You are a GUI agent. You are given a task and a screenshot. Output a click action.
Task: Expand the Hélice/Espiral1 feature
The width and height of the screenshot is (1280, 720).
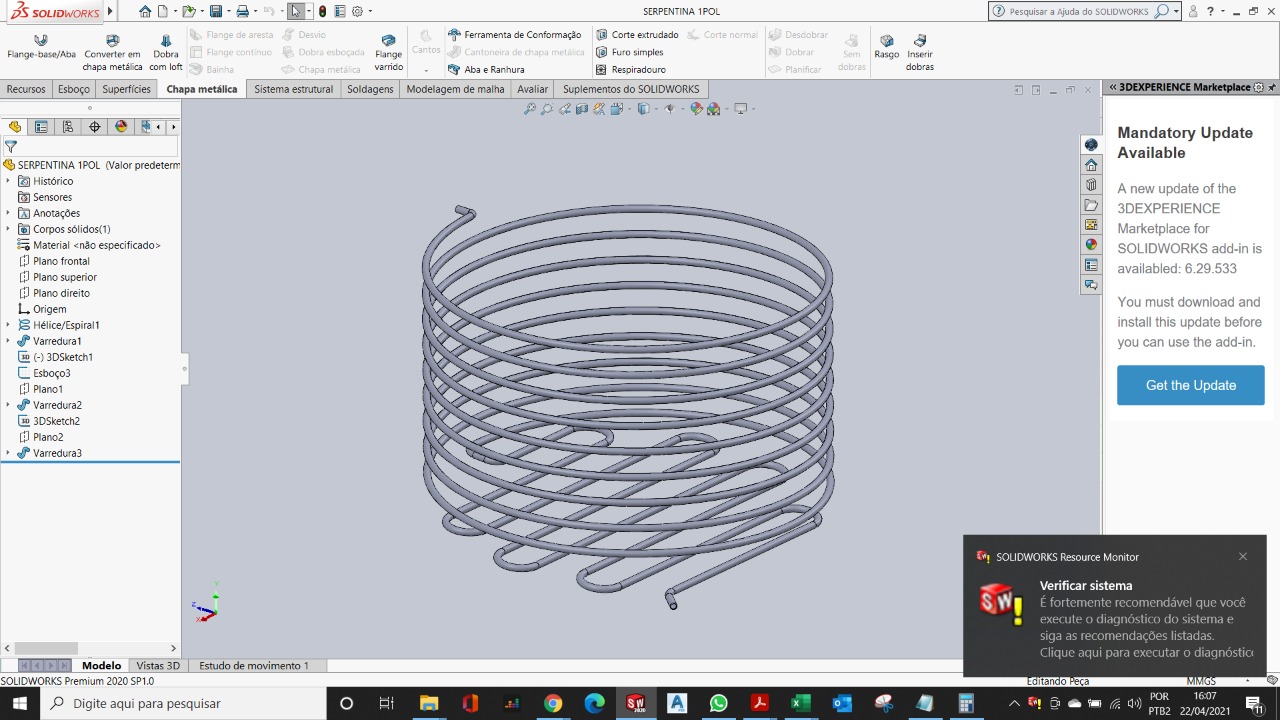pyautogui.click(x=8, y=325)
